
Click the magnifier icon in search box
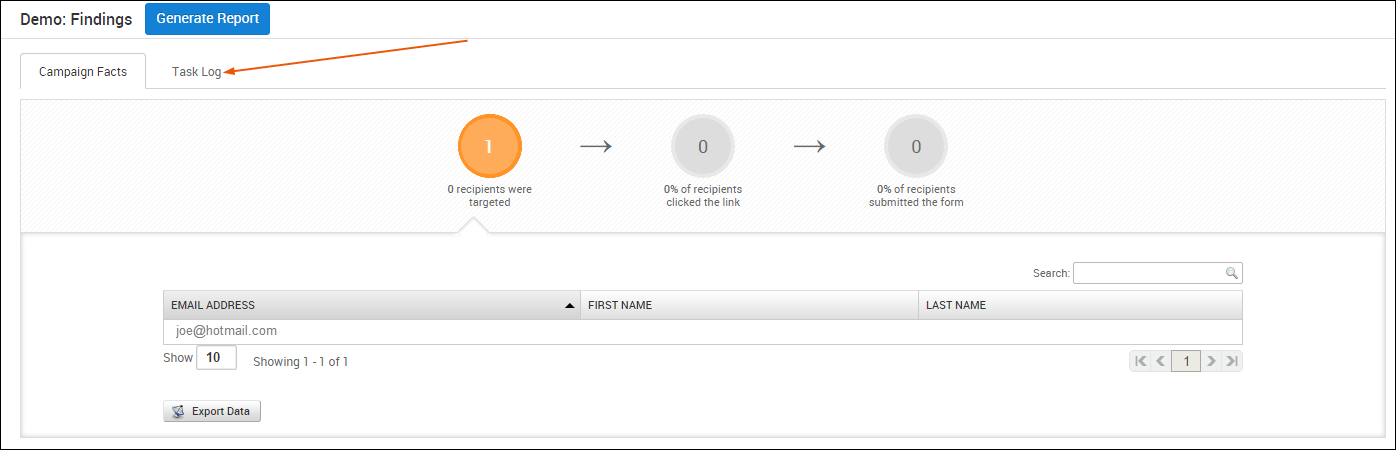tap(1232, 273)
